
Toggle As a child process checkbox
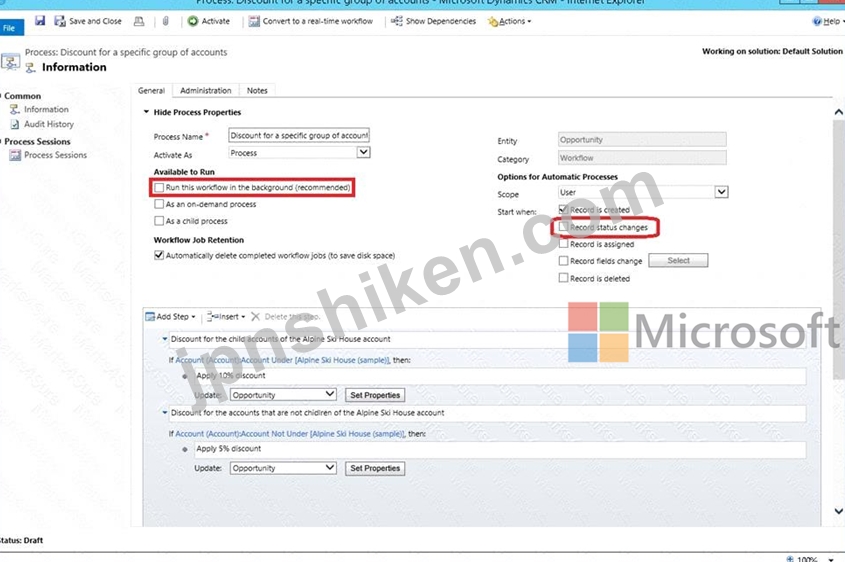click(x=159, y=221)
